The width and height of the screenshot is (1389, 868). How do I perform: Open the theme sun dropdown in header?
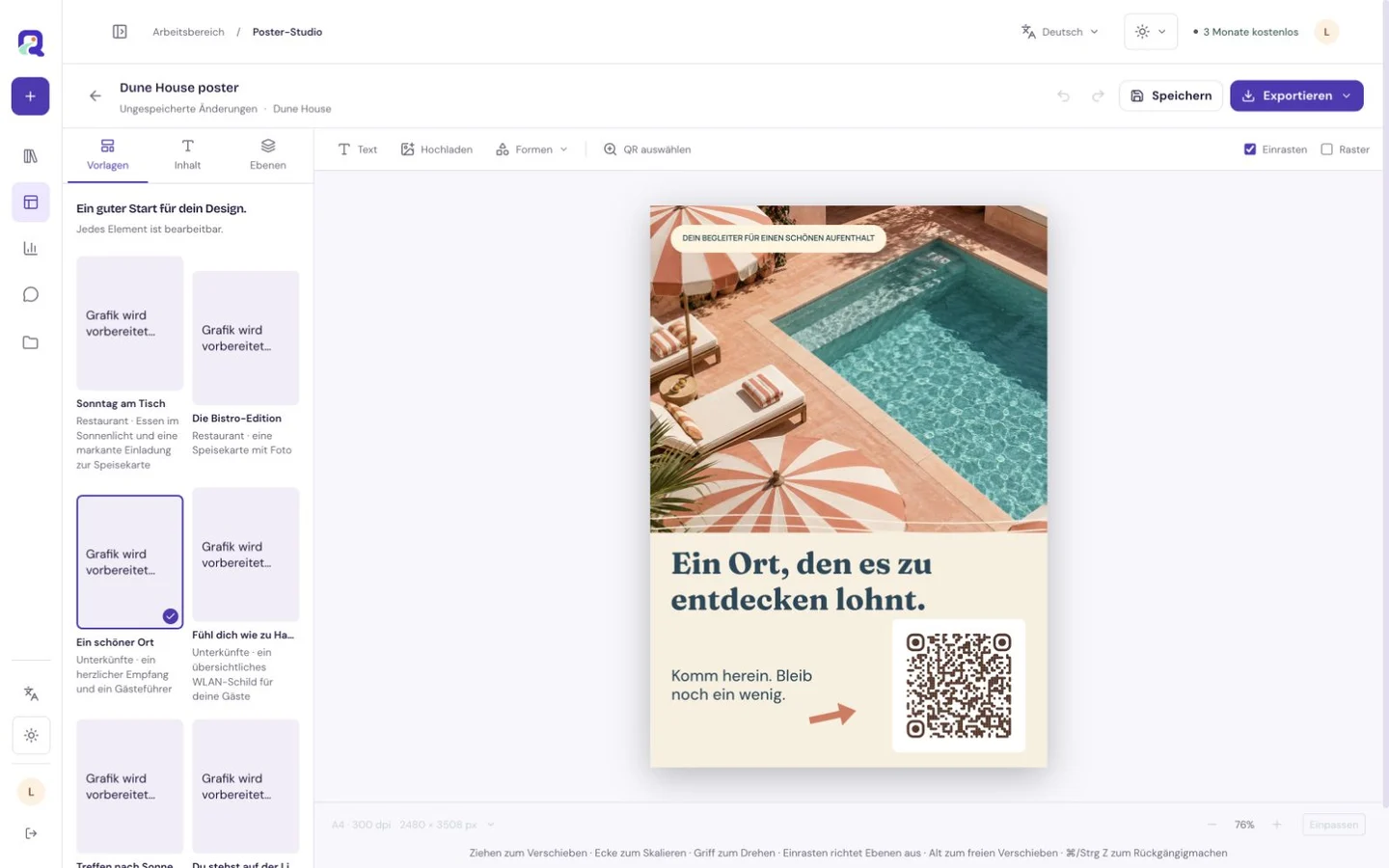coord(1151,32)
